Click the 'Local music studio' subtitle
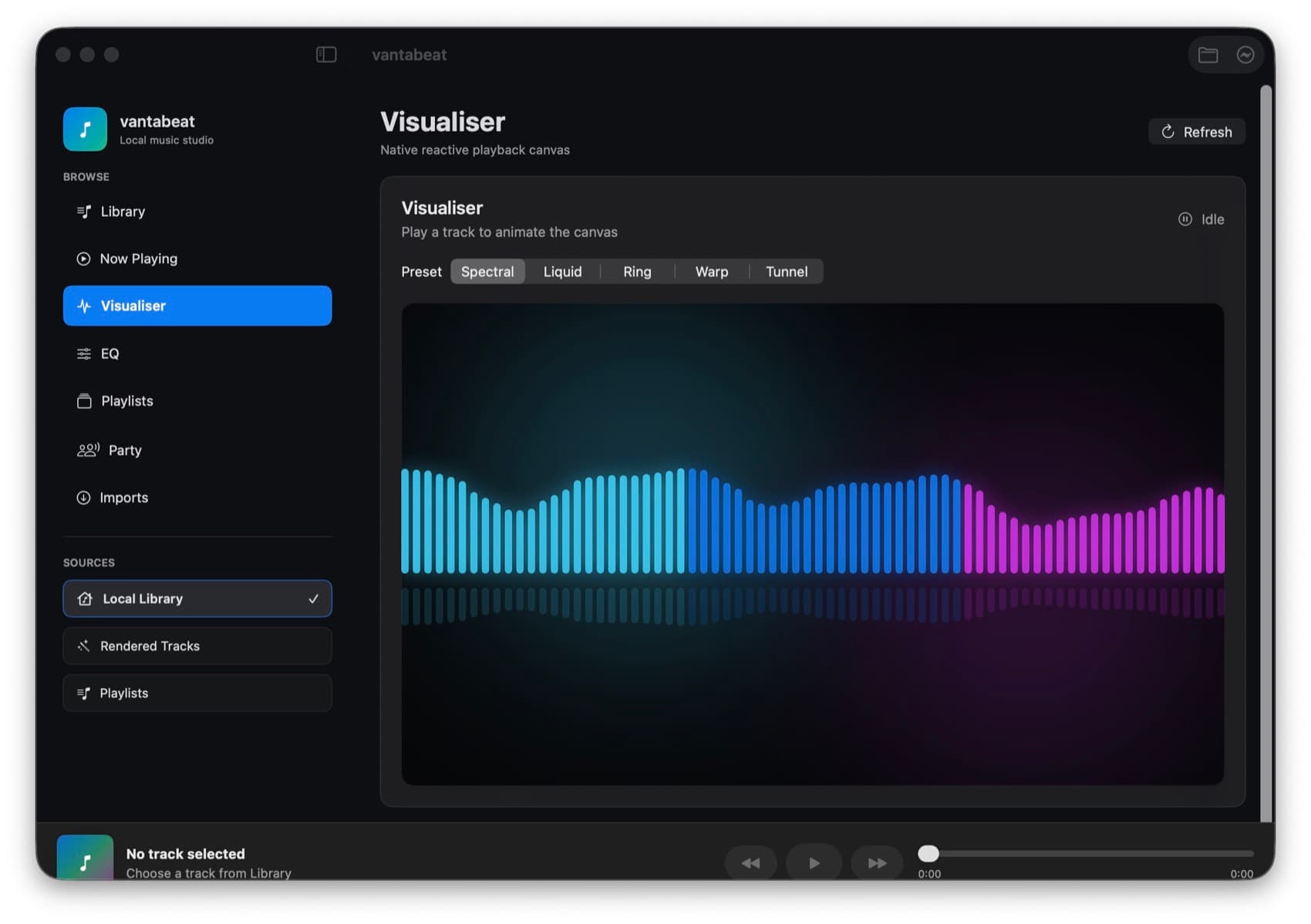The height and width of the screenshot is (924, 1311). point(167,140)
